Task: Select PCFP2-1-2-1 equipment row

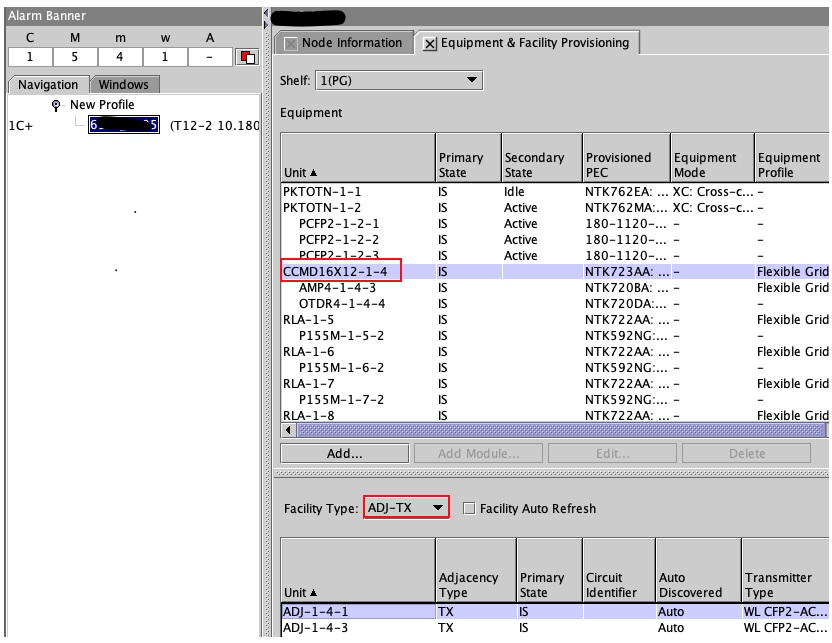Action: [555, 223]
